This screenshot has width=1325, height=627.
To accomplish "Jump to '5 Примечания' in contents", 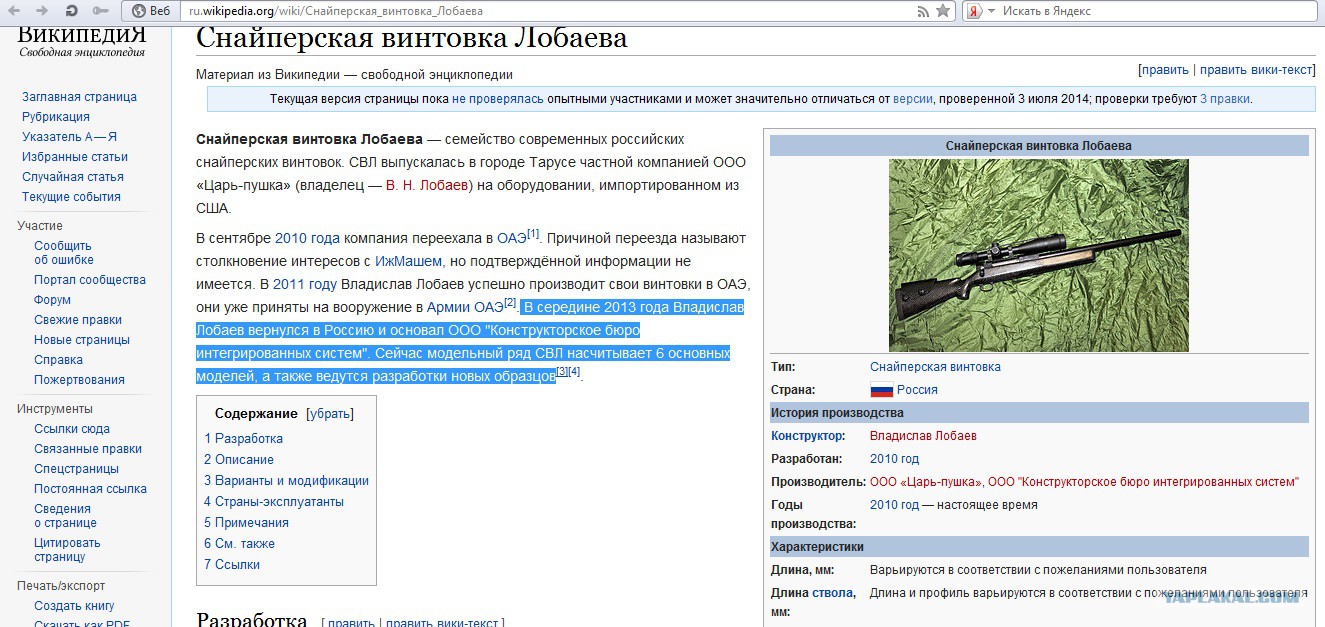I will (246, 523).
